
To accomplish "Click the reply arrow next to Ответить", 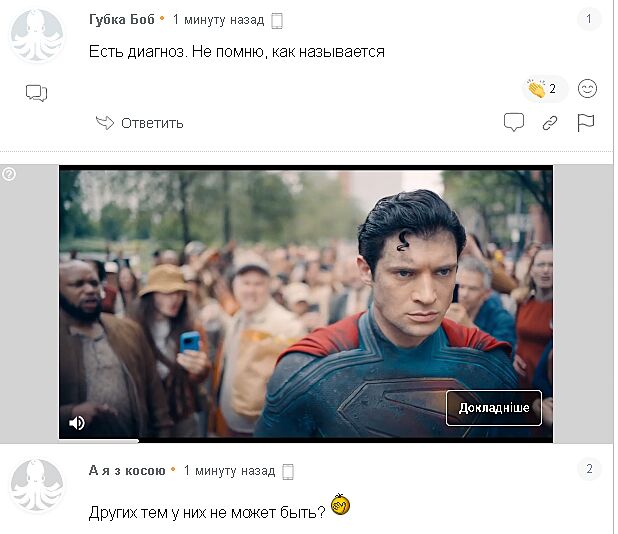I will pos(105,123).
